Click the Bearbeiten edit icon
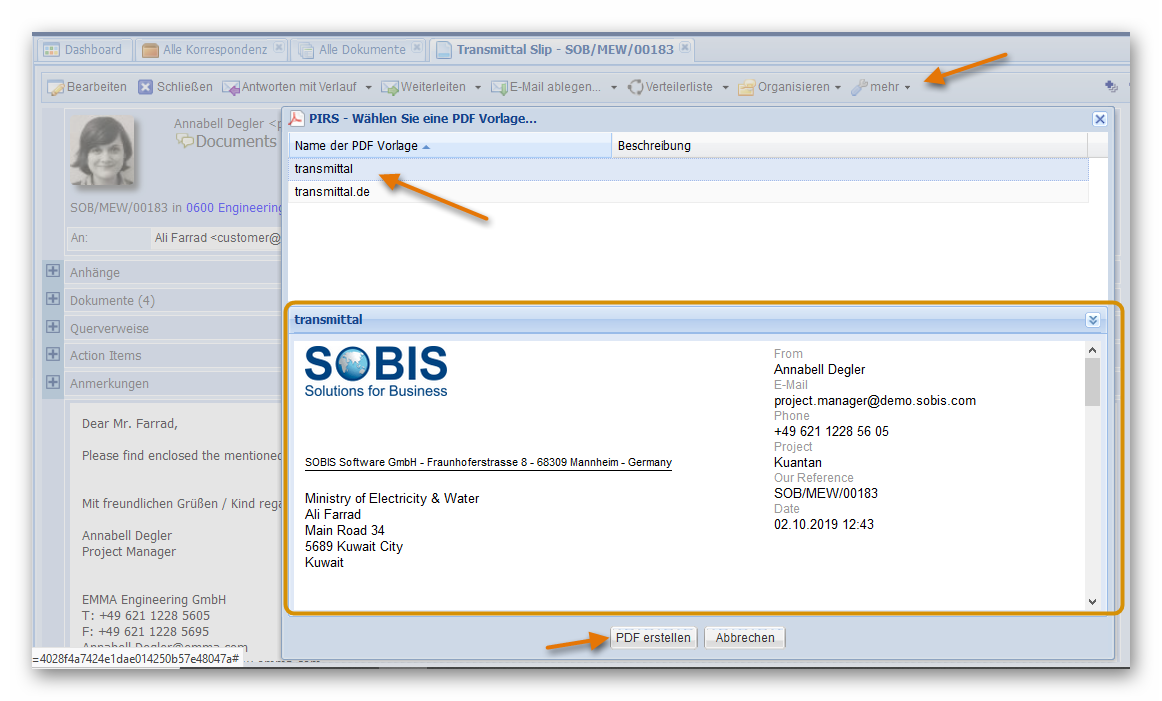 click(x=56, y=88)
